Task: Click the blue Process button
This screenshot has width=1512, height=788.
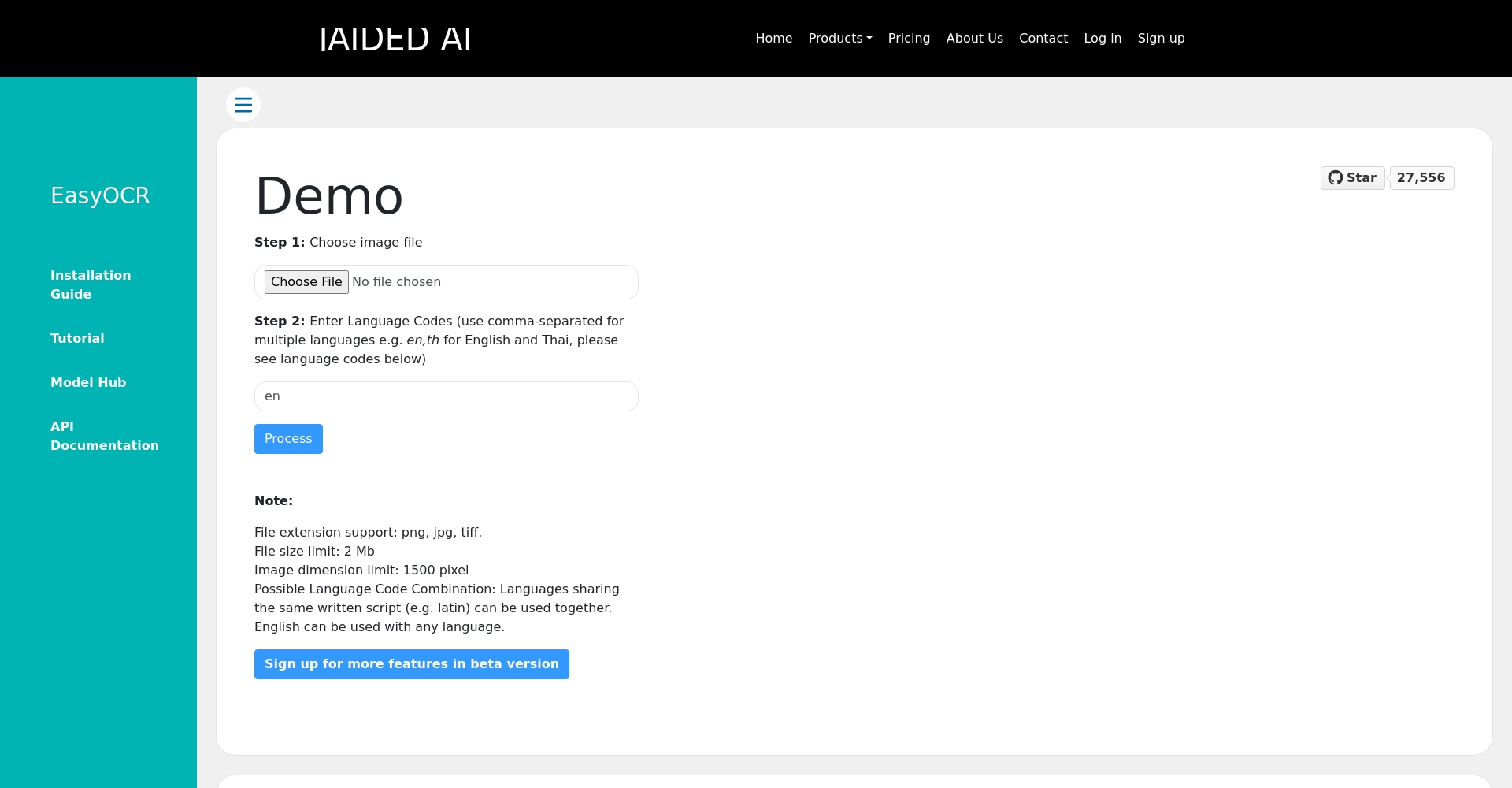Action: pyautogui.click(x=288, y=439)
